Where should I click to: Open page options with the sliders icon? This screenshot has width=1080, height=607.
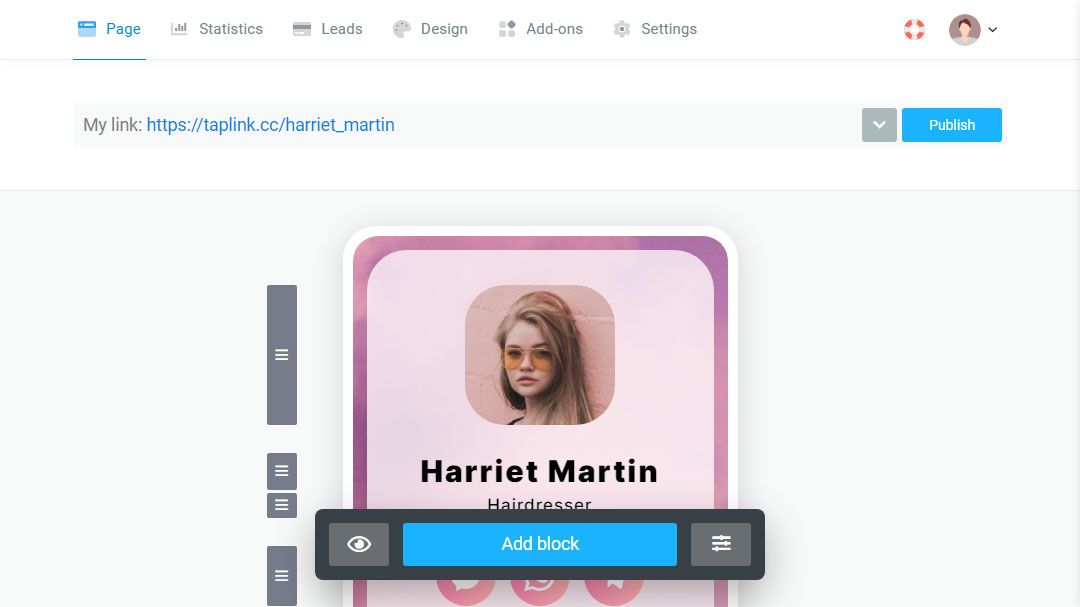tap(721, 544)
